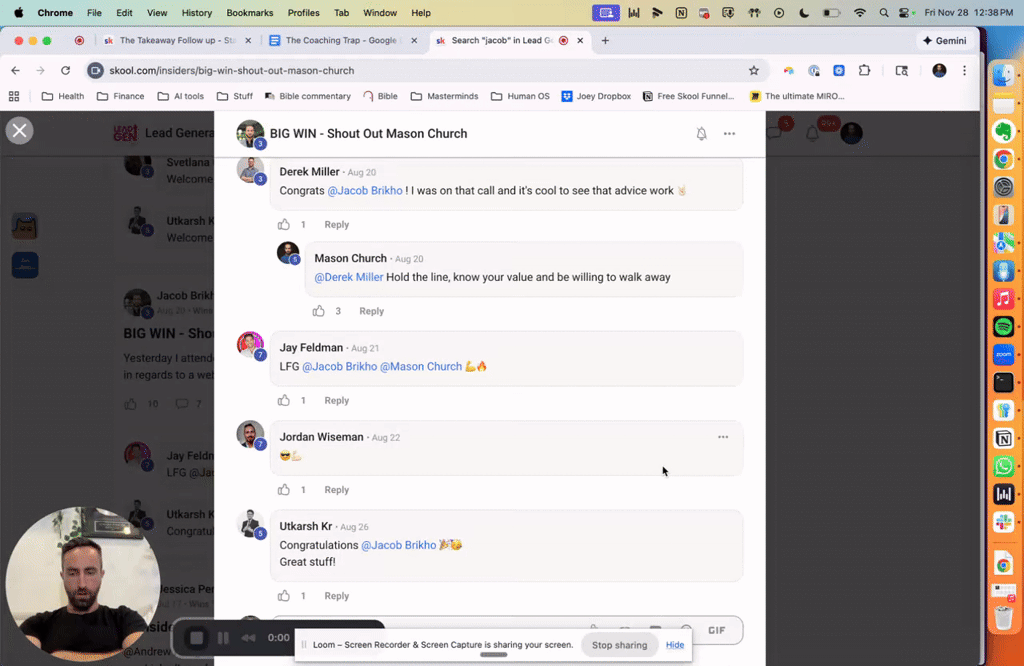Open the Profiles menu

point(303,13)
